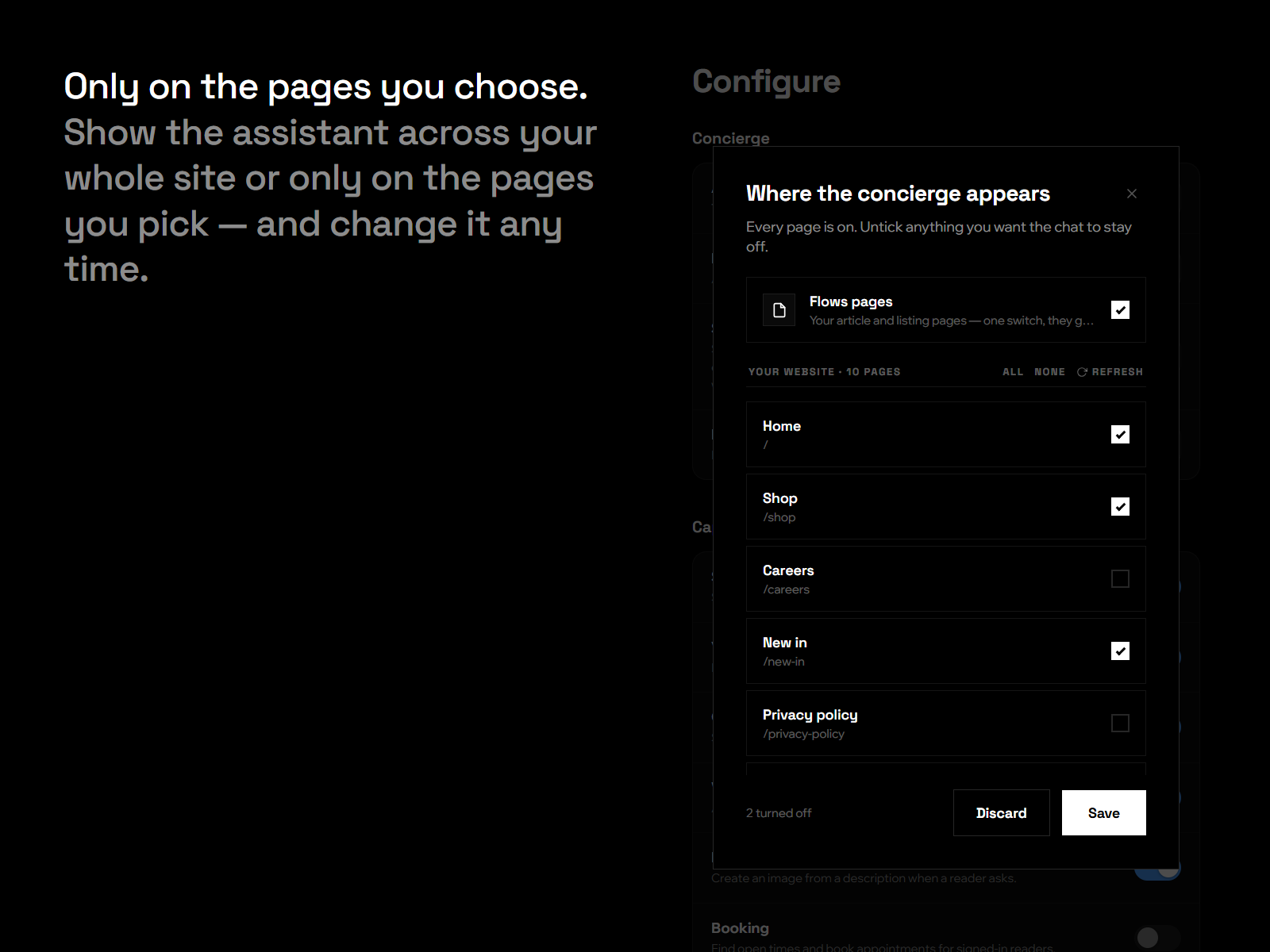Enable the Careers page checkbox
Viewport: 1270px width, 952px height.
1120,579
